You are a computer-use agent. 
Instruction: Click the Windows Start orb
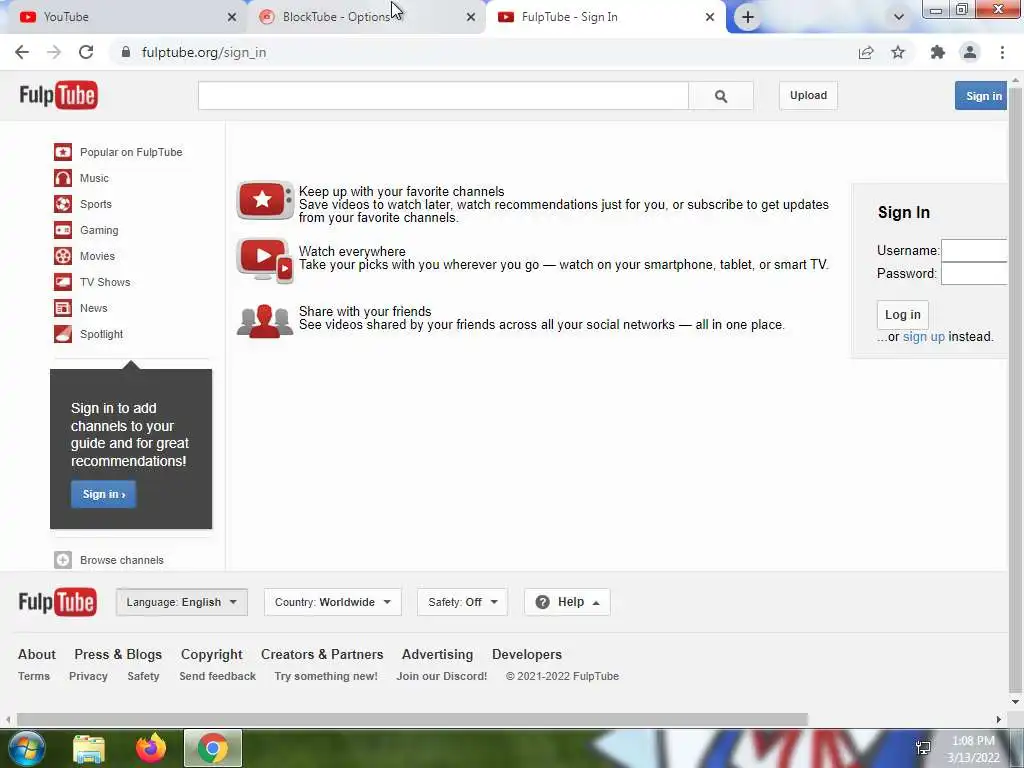[x=26, y=748]
